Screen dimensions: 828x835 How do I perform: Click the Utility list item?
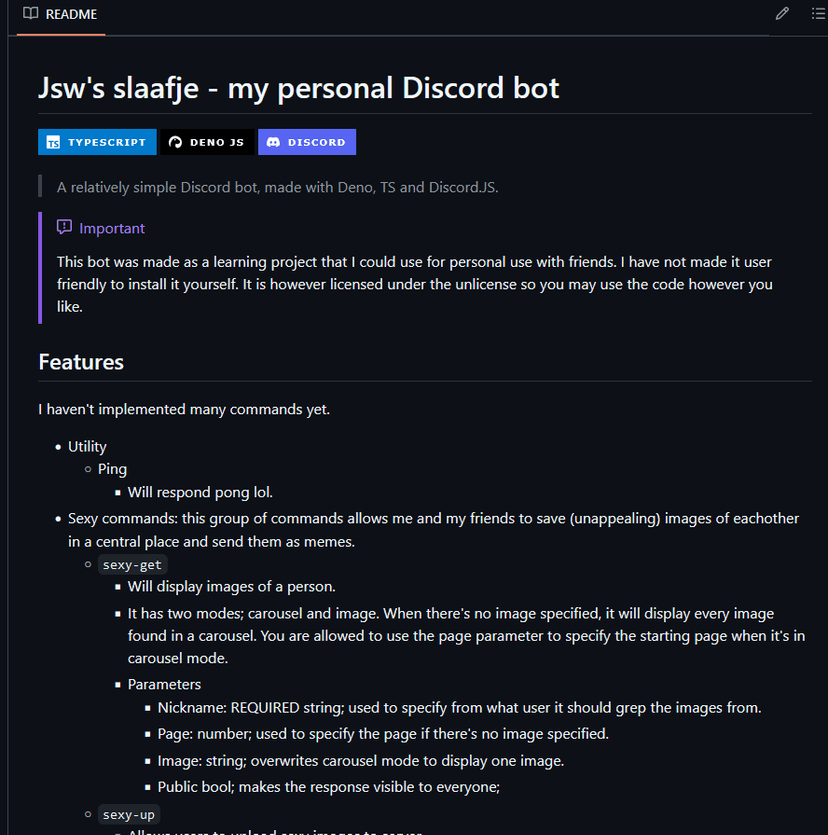[87, 446]
